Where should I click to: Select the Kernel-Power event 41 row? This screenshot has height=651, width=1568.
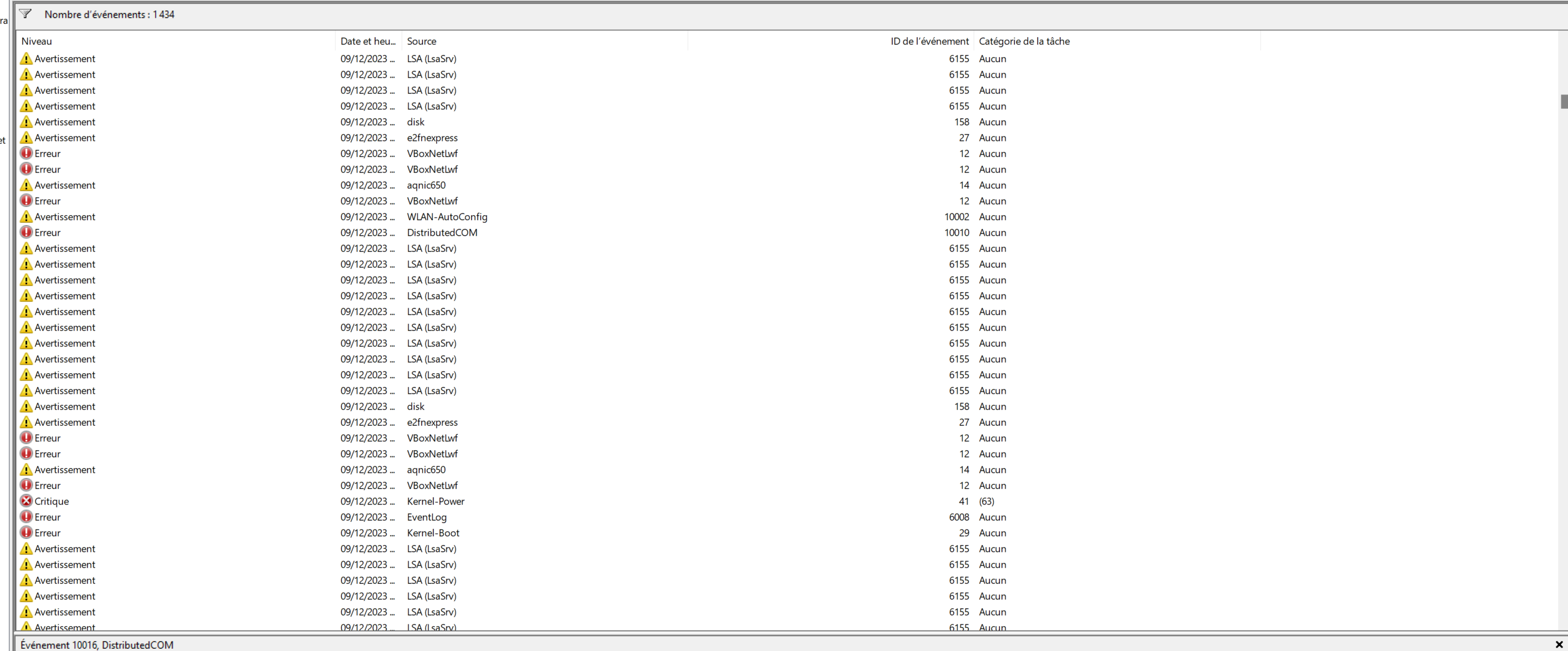point(435,501)
